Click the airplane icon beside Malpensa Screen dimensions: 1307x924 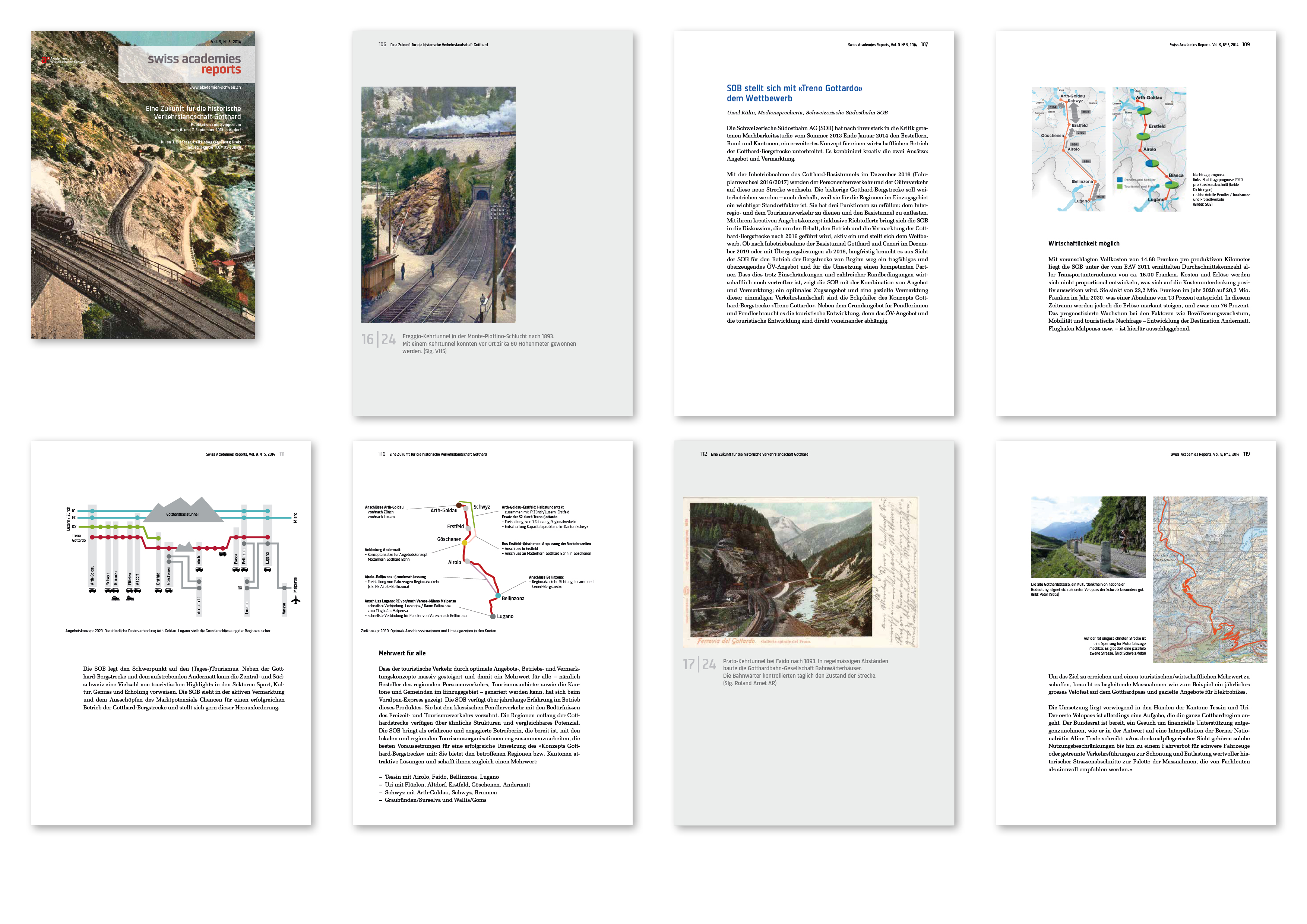[x=295, y=599]
